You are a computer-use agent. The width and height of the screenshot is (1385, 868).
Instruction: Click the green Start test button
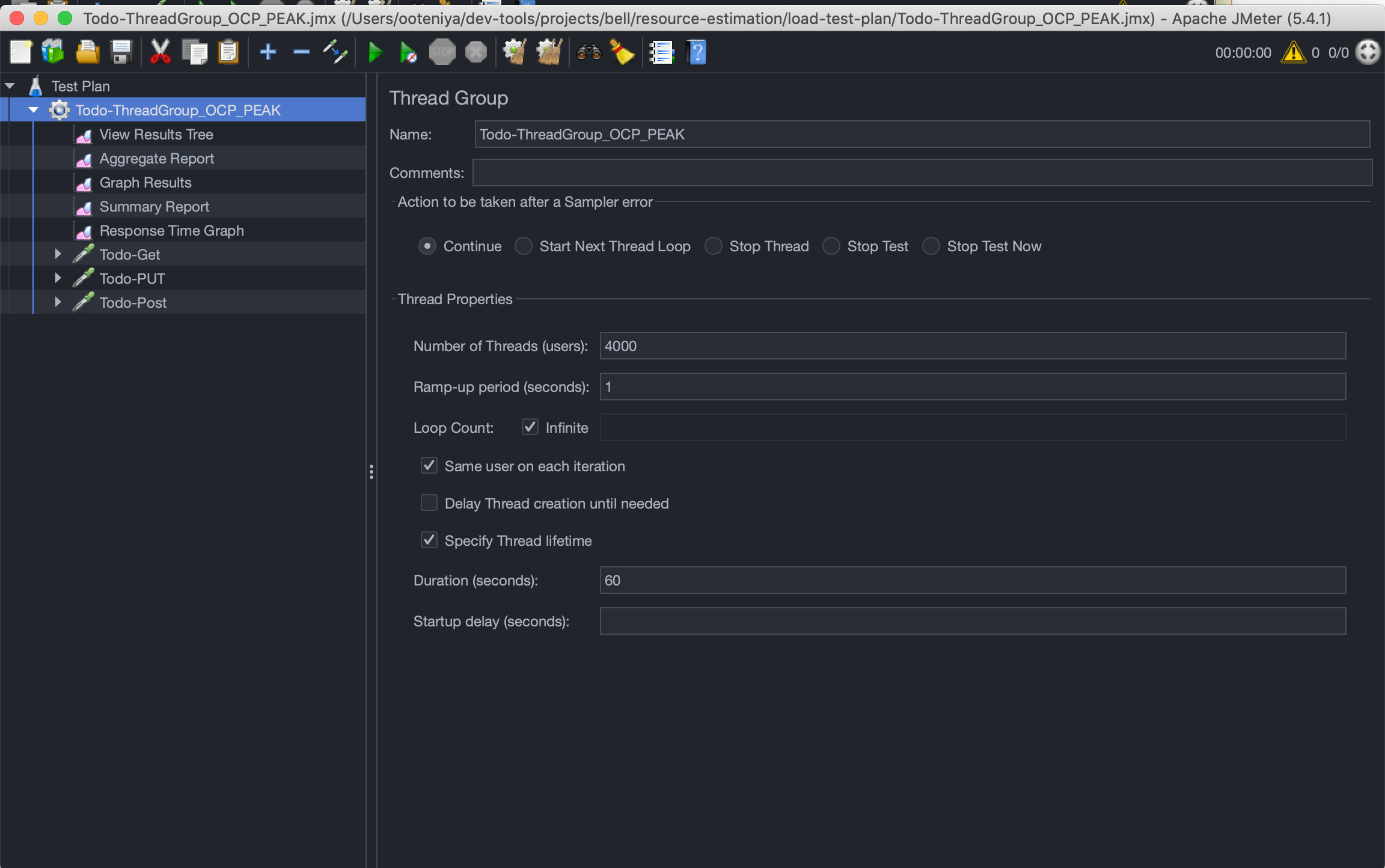(x=375, y=53)
